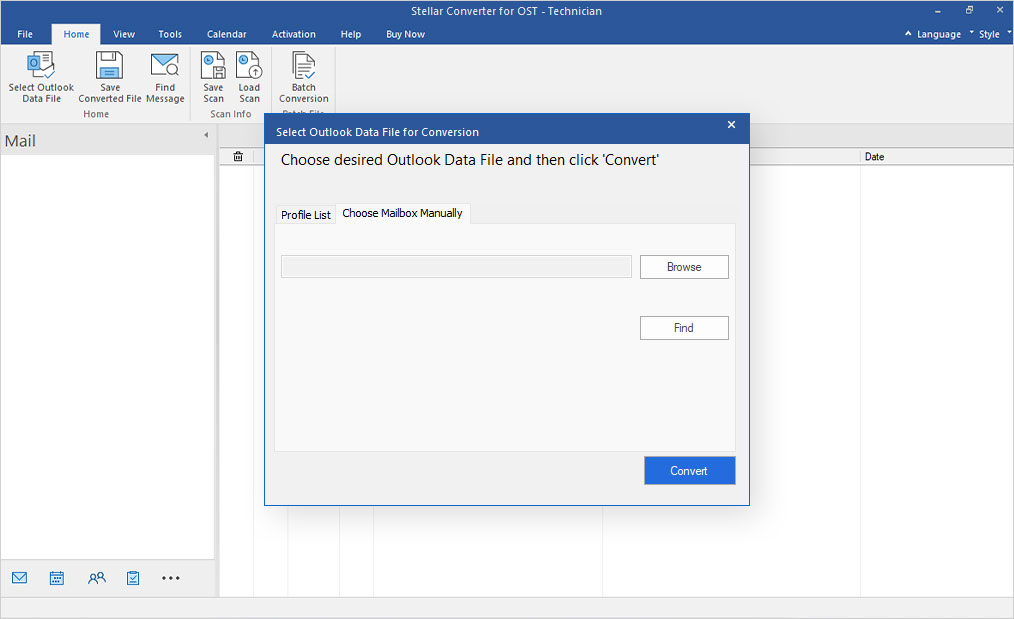The image size is (1014, 619).
Task: Click the file path input field
Action: (455, 266)
